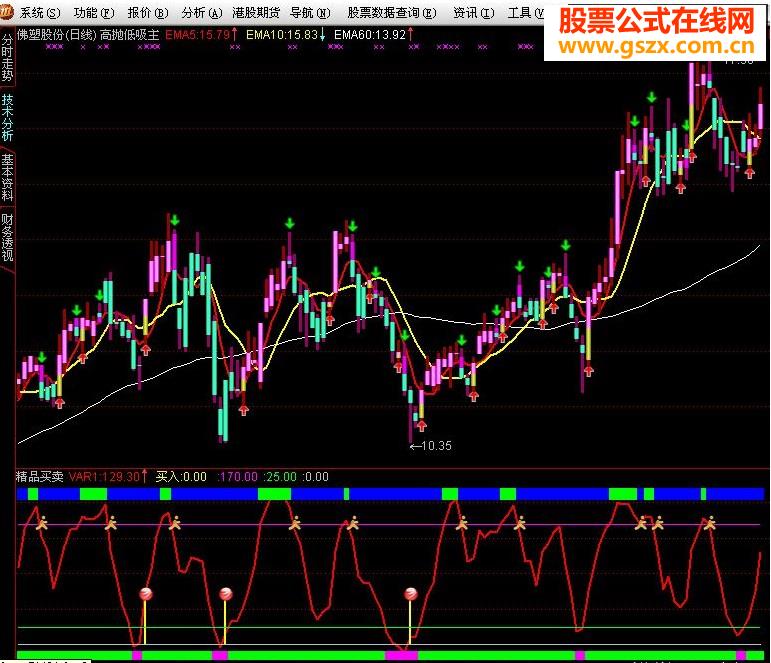Click the 精品买卖 sub-indicator name
The width and height of the screenshot is (771, 663).
(x=40, y=476)
